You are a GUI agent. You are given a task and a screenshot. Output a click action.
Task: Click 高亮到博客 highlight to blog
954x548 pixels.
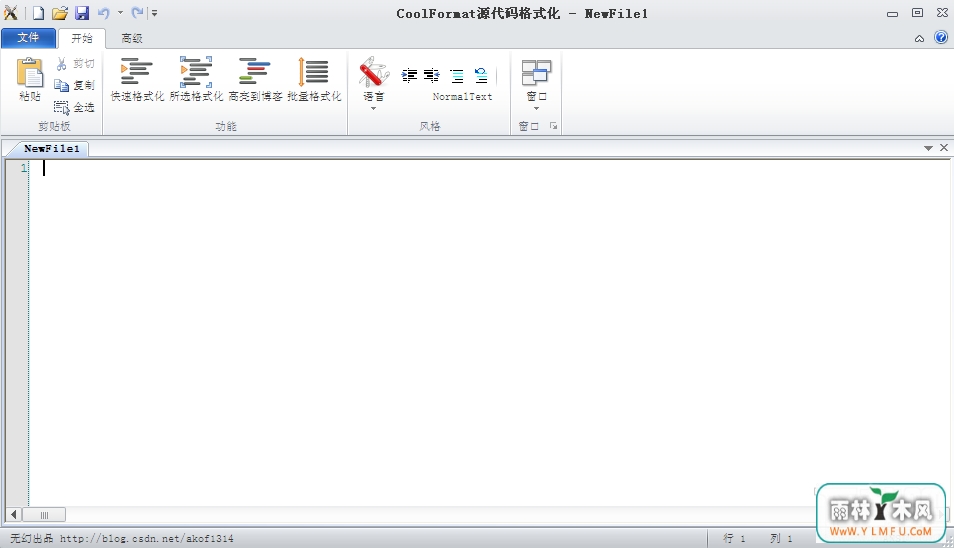coord(255,79)
